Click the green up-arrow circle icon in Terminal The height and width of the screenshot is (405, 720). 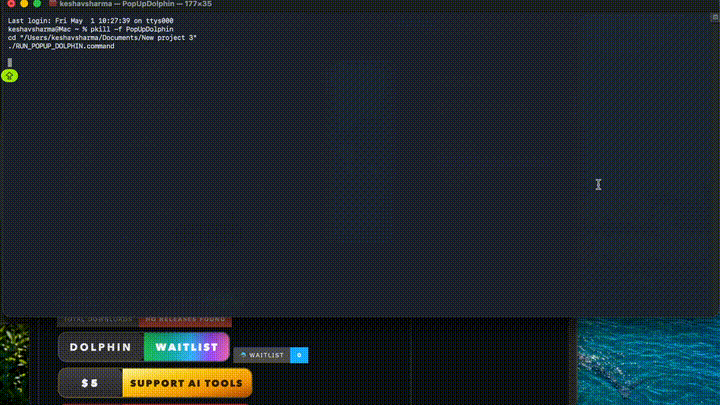pos(10,76)
